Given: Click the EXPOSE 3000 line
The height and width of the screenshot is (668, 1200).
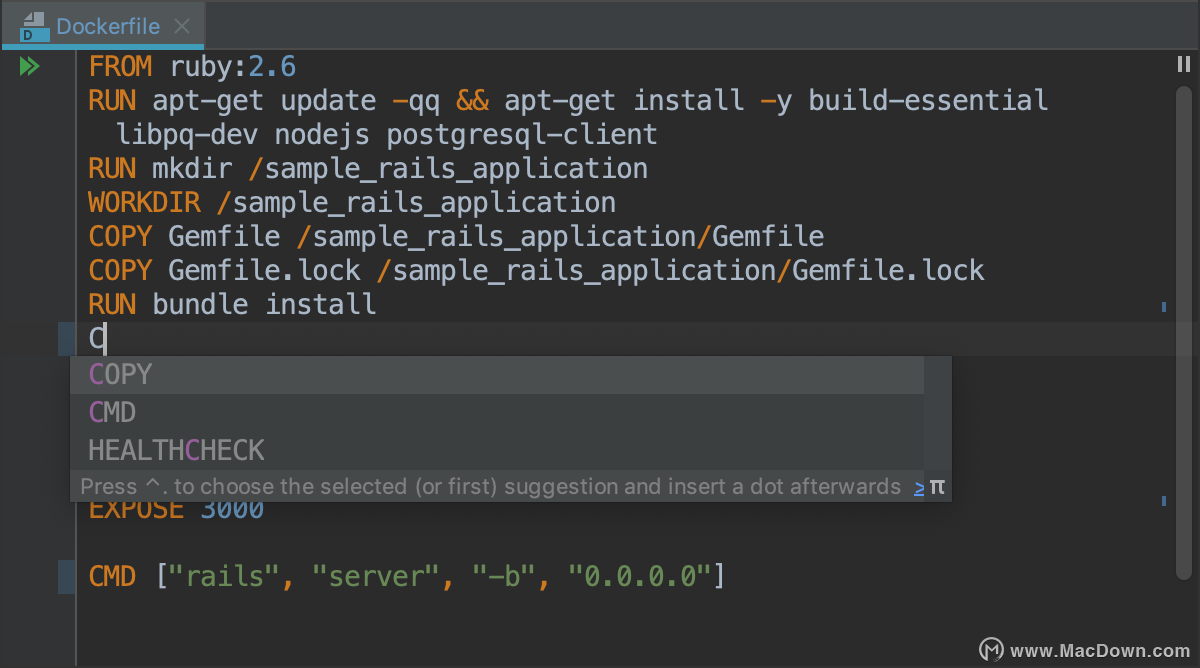Looking at the screenshot, I should (x=176, y=509).
